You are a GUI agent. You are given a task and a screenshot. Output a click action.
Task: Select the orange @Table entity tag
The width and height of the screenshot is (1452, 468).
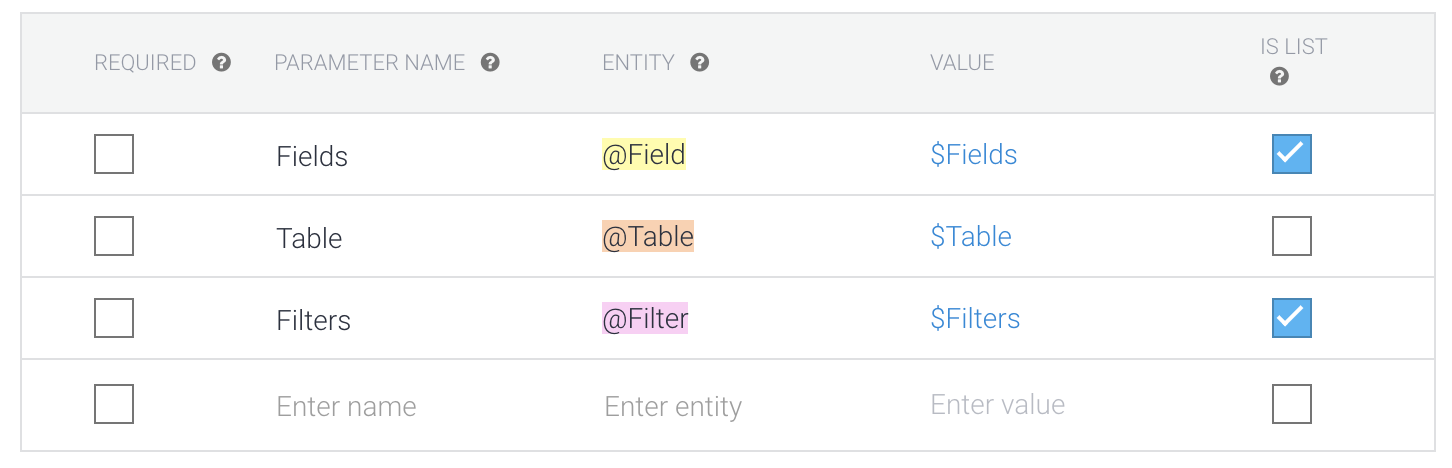point(647,237)
